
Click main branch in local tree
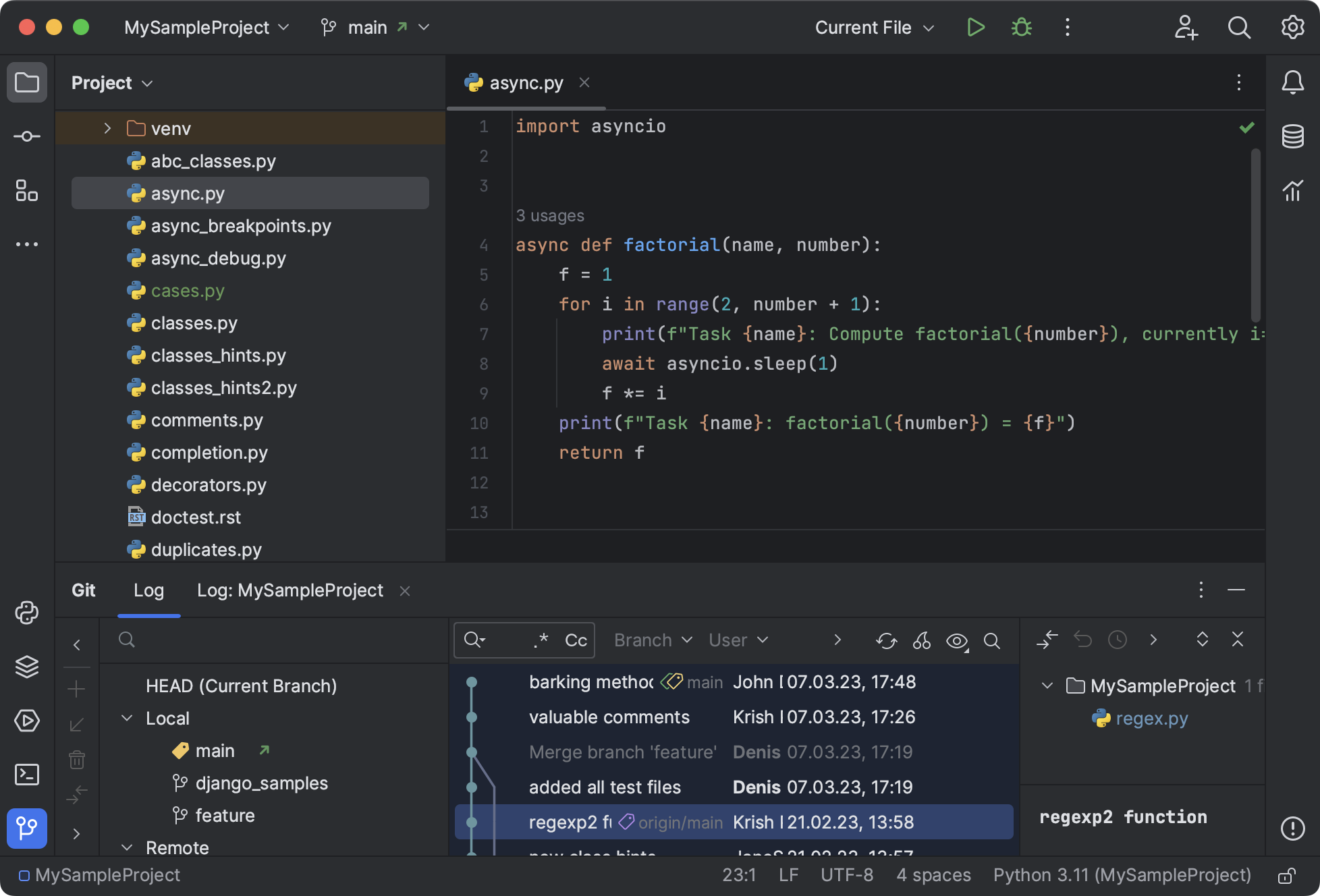215,749
